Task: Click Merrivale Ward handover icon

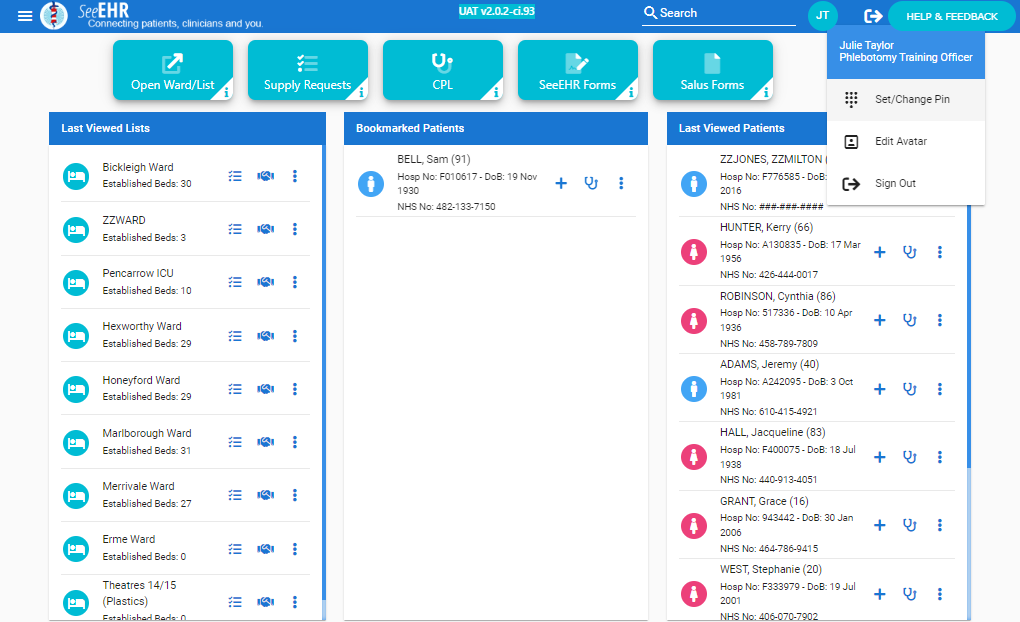Action: click(265, 495)
